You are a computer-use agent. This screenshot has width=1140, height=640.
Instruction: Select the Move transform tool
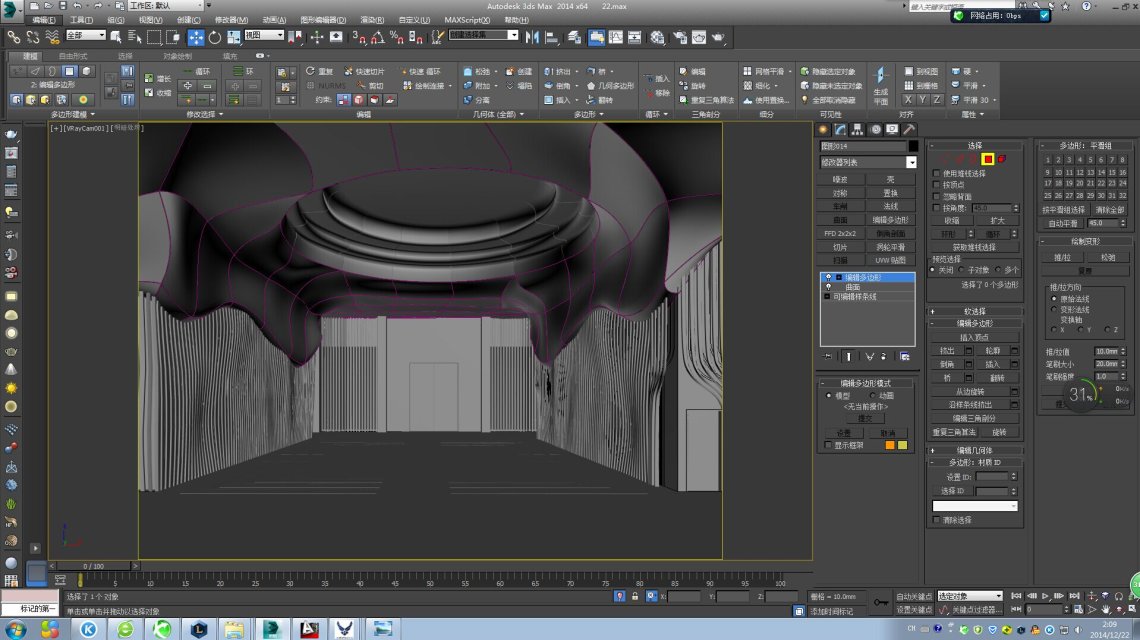(196, 37)
